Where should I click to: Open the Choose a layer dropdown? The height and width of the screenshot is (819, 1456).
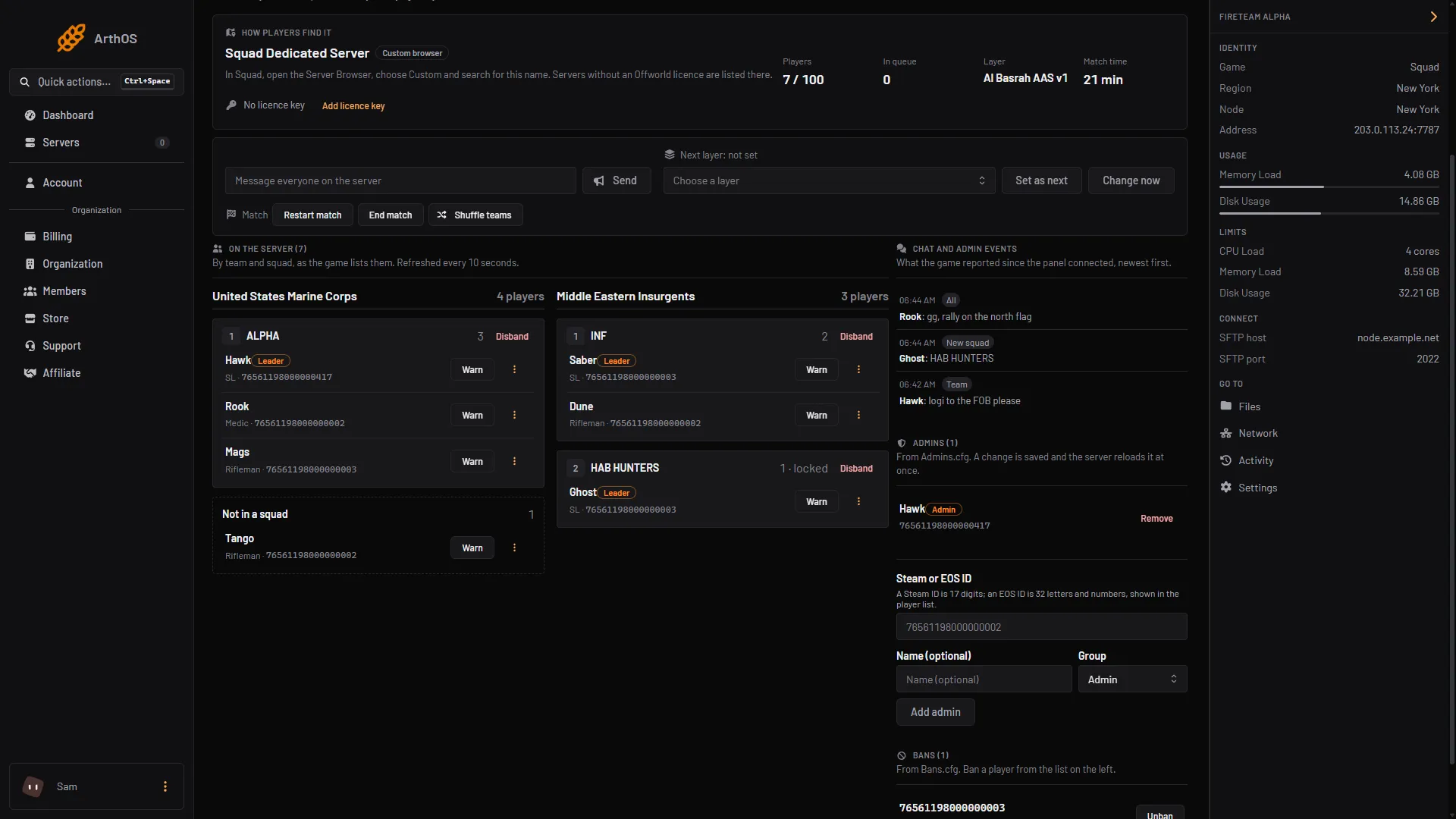829,180
